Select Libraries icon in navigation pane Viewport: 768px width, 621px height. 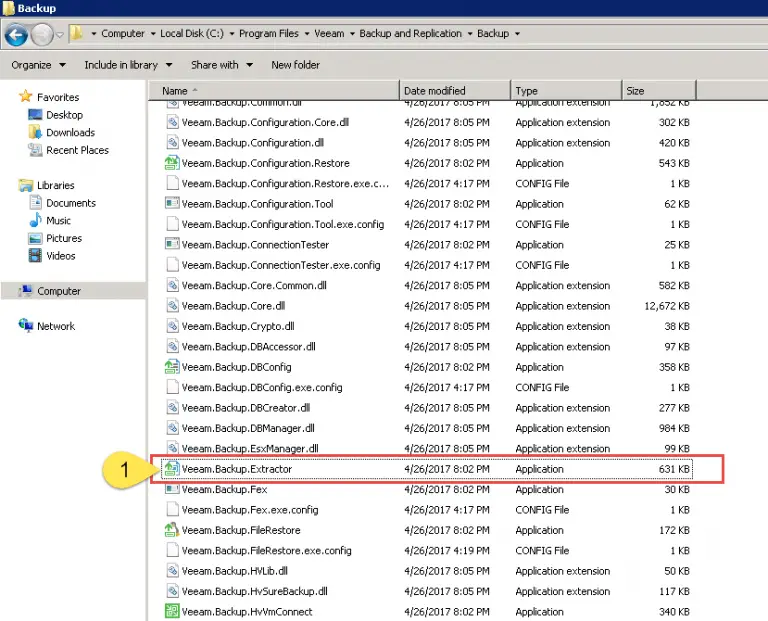(x=25, y=185)
